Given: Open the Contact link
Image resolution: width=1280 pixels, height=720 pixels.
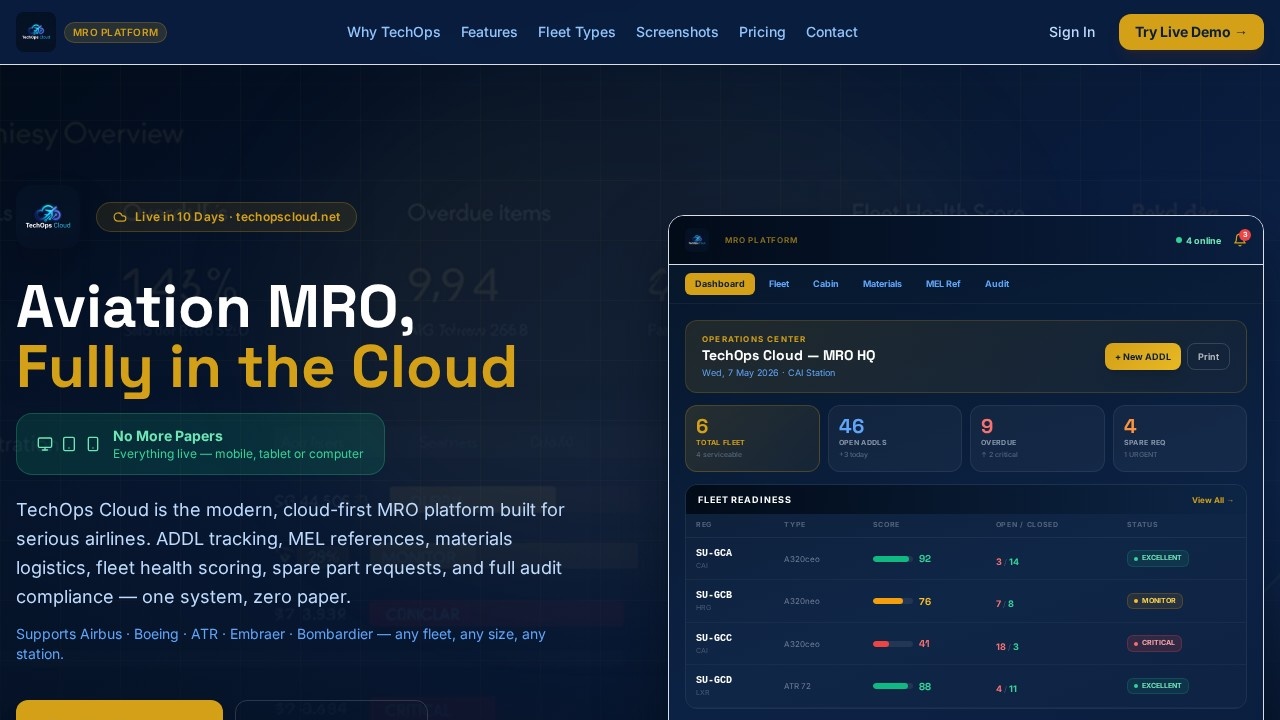Looking at the screenshot, I should pyautogui.click(x=832, y=32).
